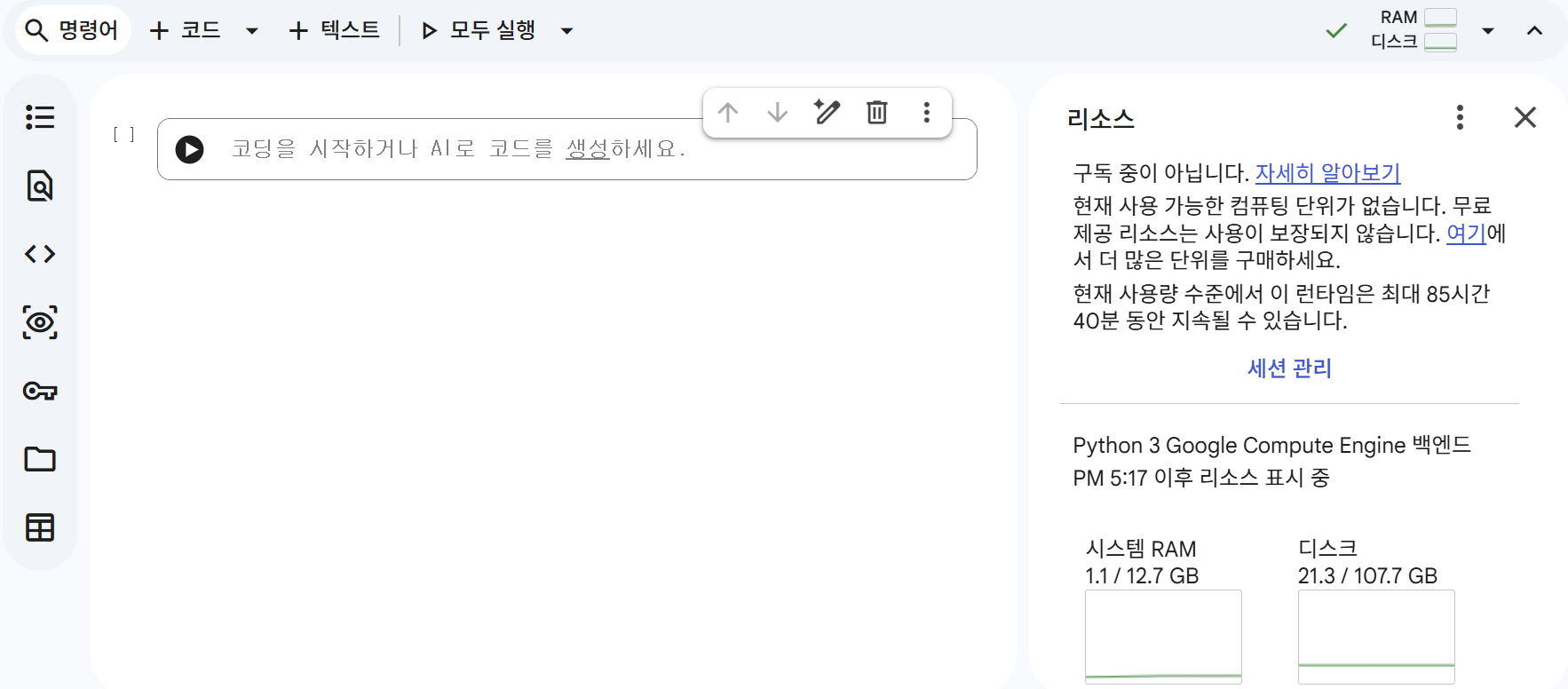Click the 세션 관리 button
Screen dimensions: 1568x689
click(x=1289, y=368)
